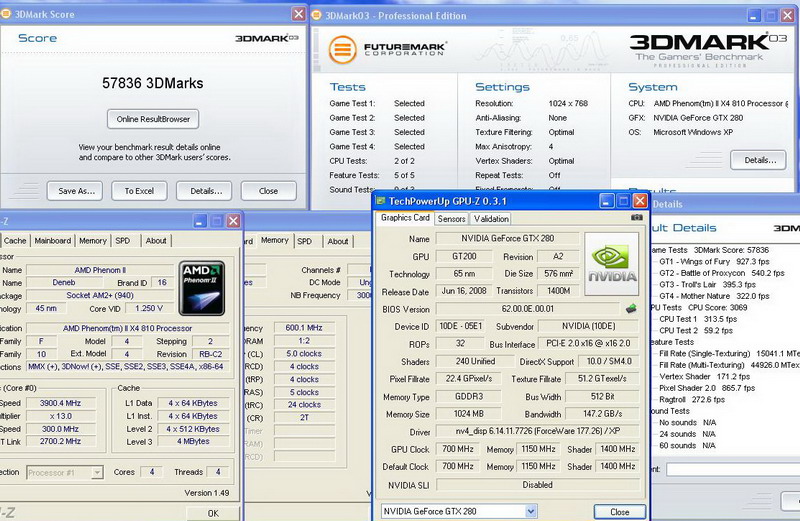This screenshot has width=800, height=521.
Task: Select GT4 - Mother Nature result row
Action: click(x=714, y=296)
